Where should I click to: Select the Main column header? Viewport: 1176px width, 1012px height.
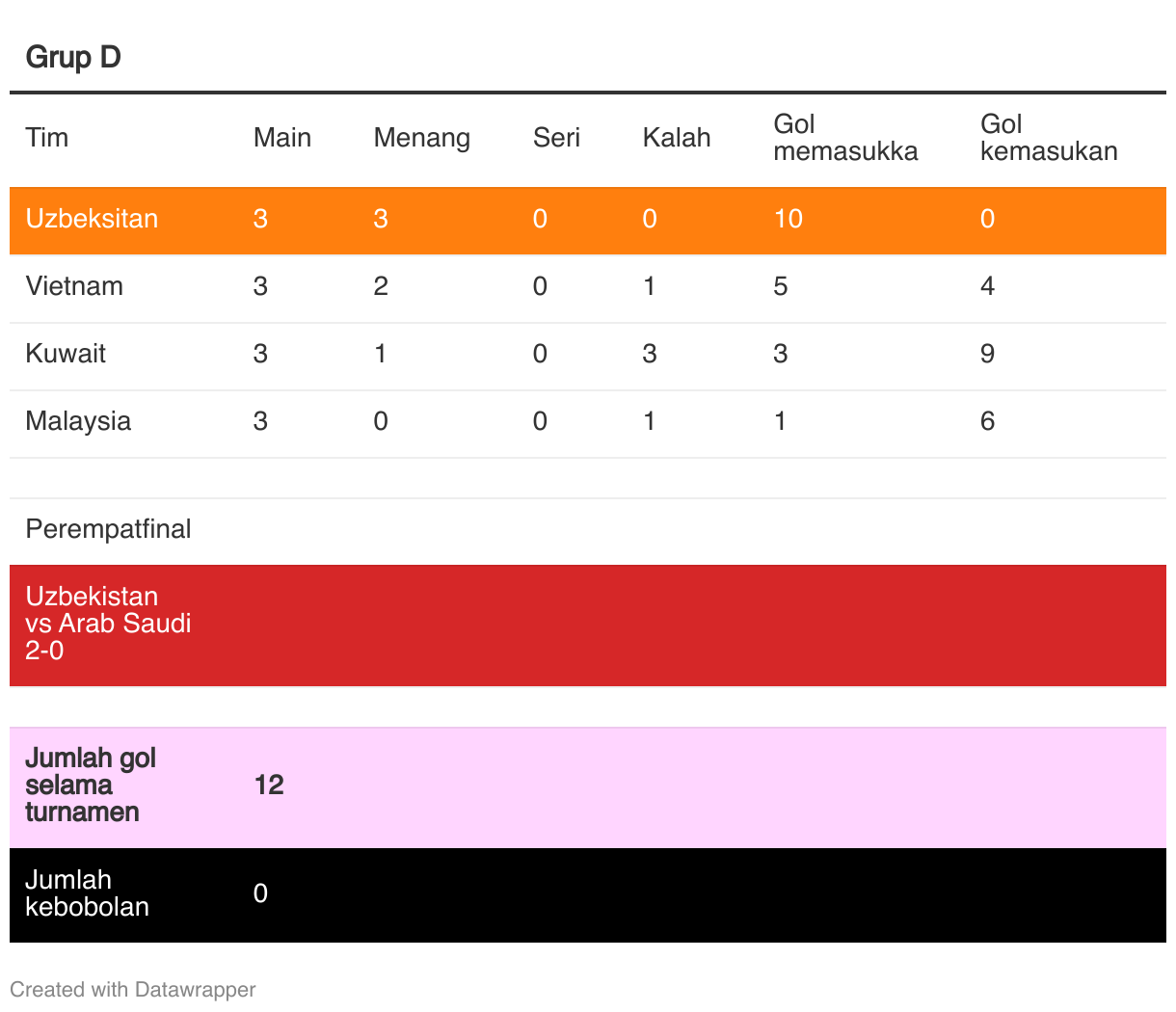click(x=281, y=138)
